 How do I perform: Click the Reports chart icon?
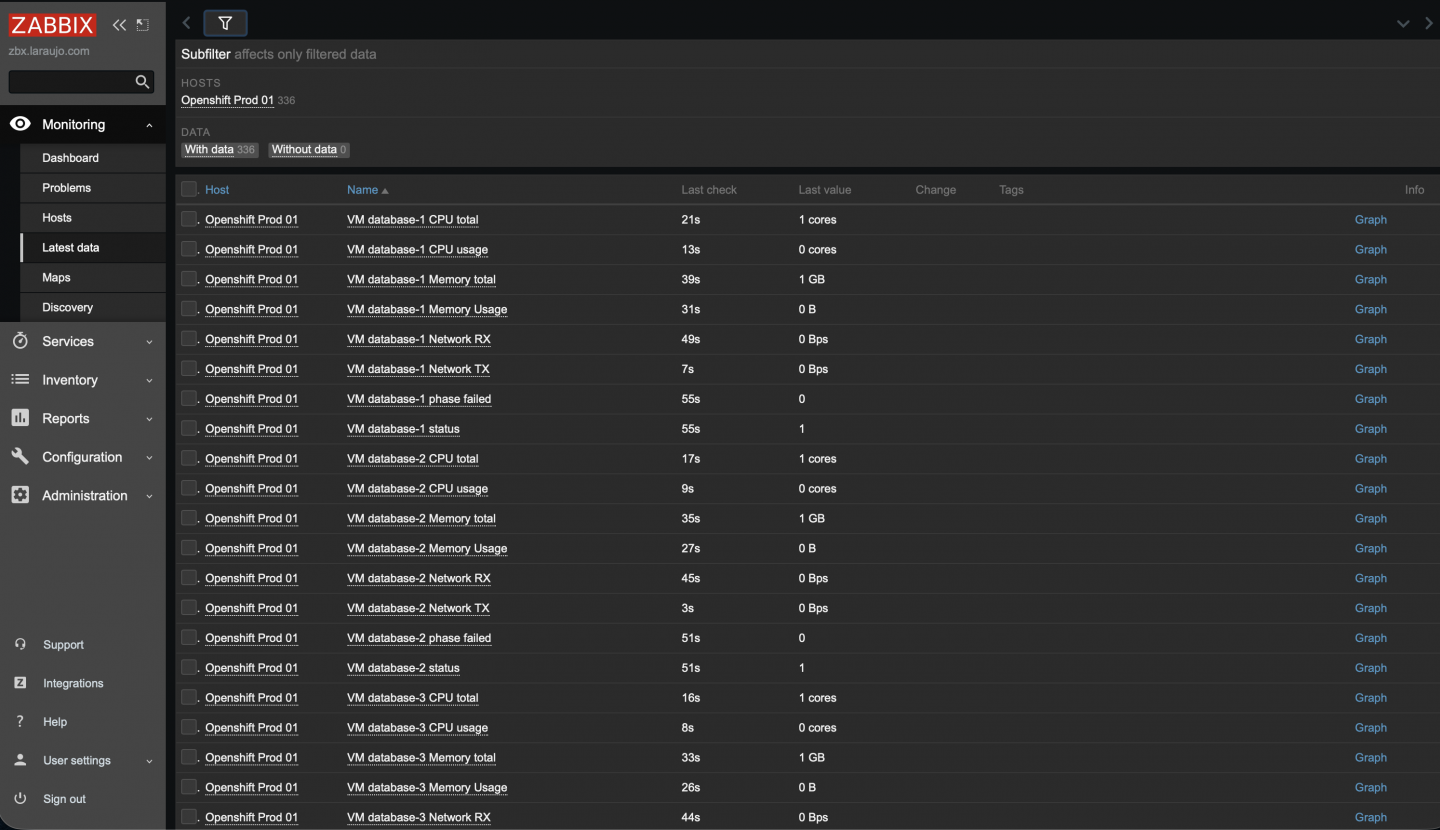[x=20, y=418]
